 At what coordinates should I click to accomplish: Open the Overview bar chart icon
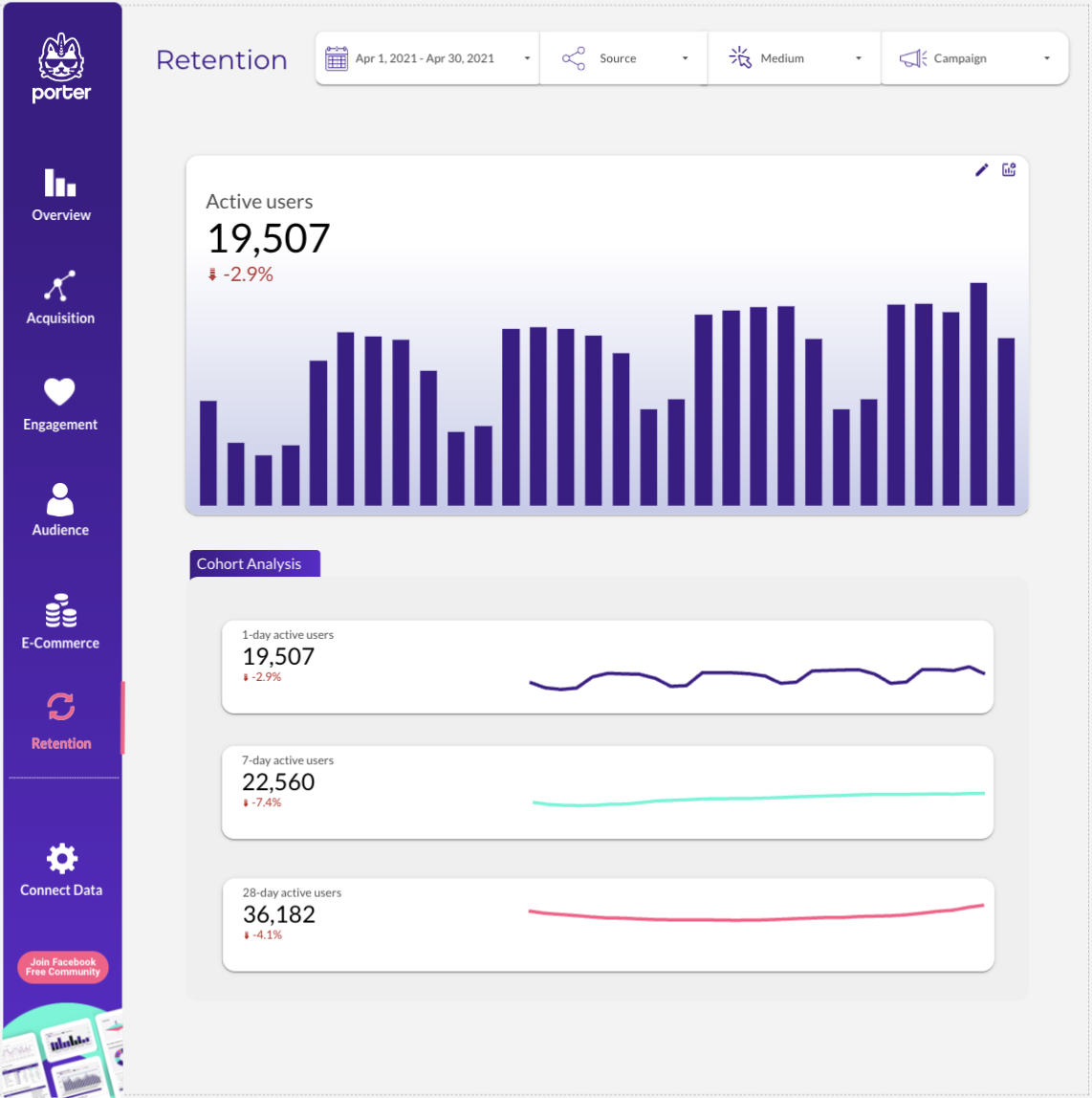pos(60,182)
